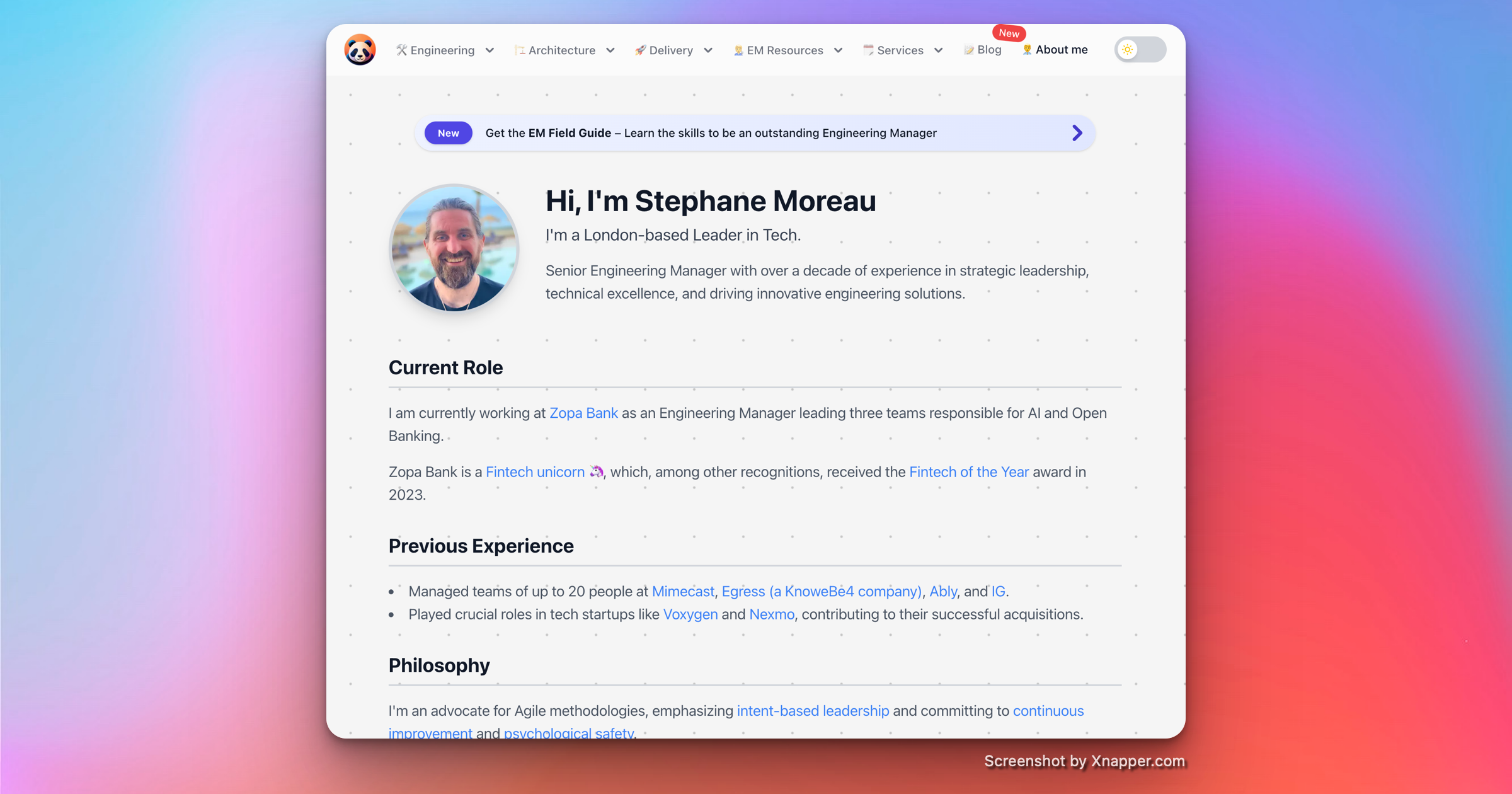
Task: Click the sun icon in theme switch
Action: (1128, 50)
